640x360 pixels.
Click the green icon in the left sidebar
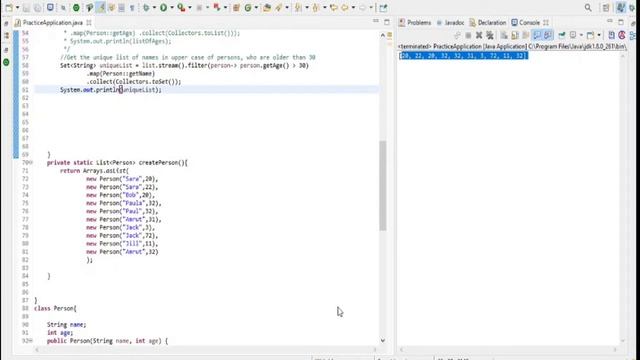click(x=6, y=62)
